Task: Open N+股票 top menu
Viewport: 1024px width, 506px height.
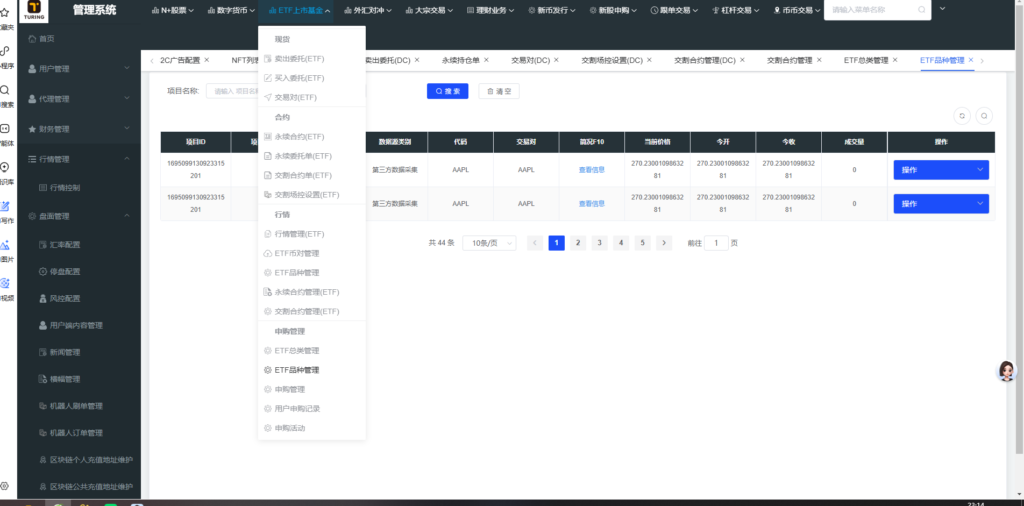Action: coord(172,10)
